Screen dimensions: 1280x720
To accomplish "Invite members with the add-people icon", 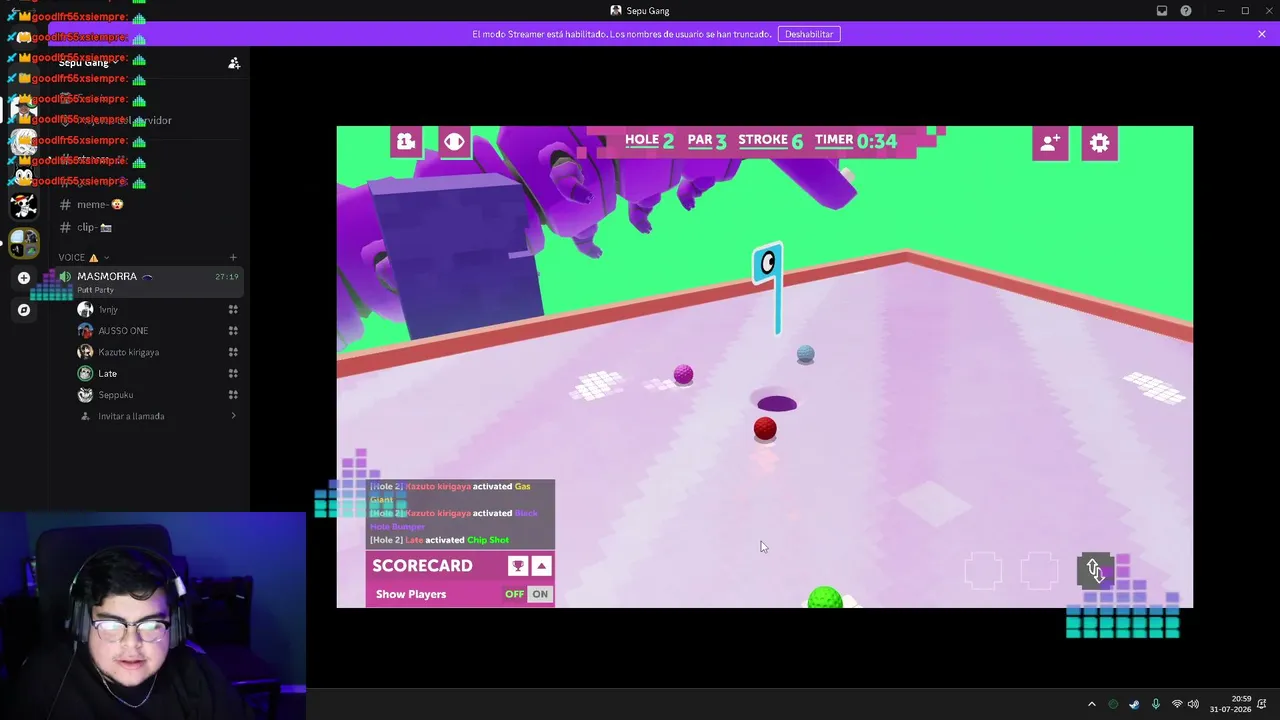I will coord(234,63).
